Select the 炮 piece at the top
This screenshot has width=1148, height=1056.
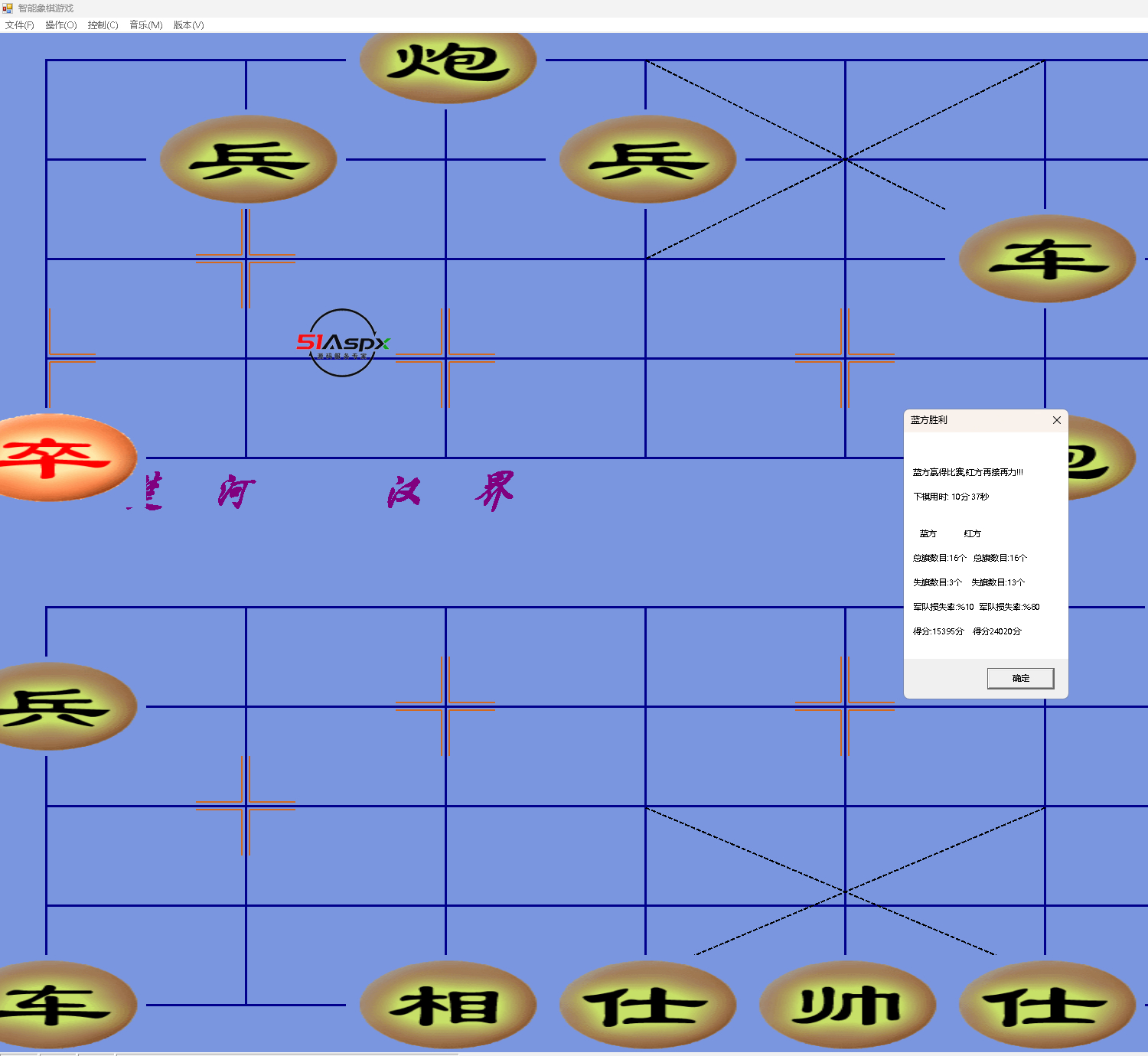[x=448, y=63]
